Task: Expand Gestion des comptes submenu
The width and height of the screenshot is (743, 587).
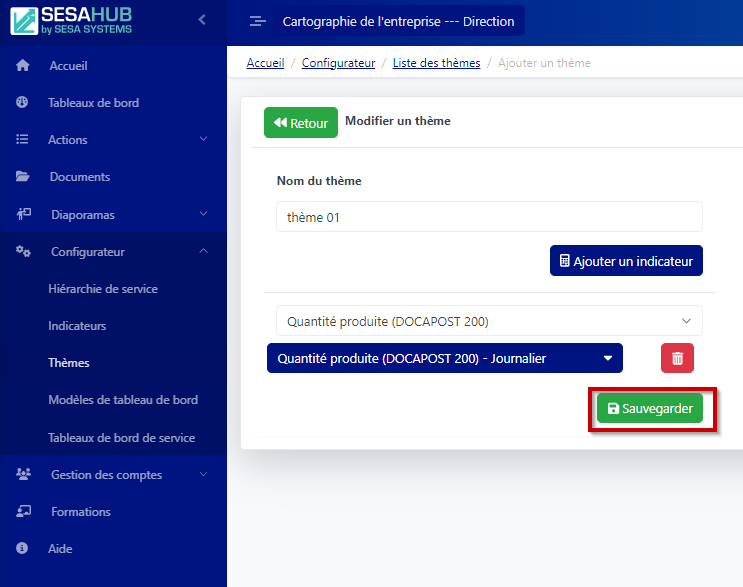Action: point(203,475)
